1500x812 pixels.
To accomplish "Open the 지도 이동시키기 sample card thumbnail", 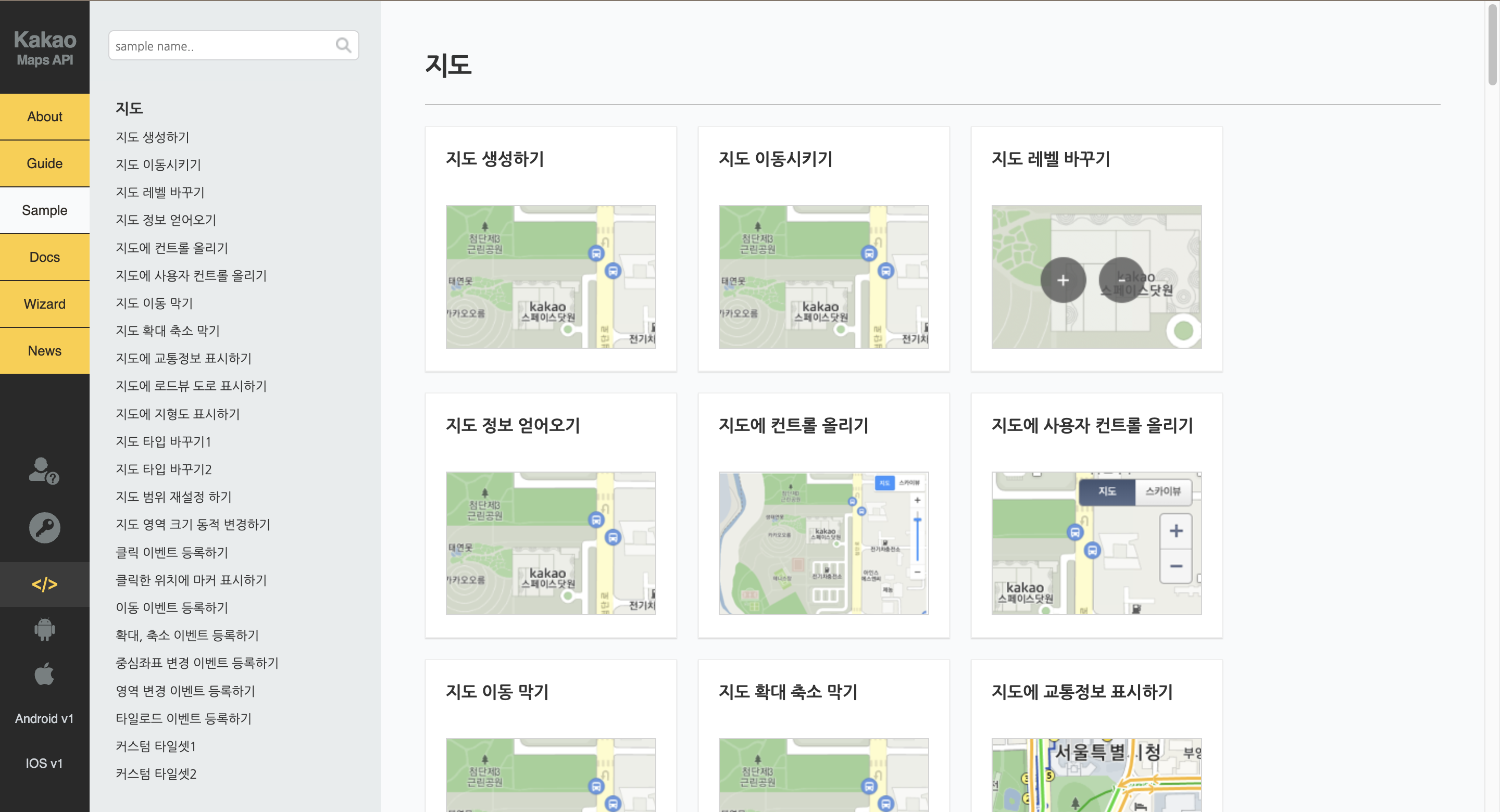I will (x=823, y=277).
